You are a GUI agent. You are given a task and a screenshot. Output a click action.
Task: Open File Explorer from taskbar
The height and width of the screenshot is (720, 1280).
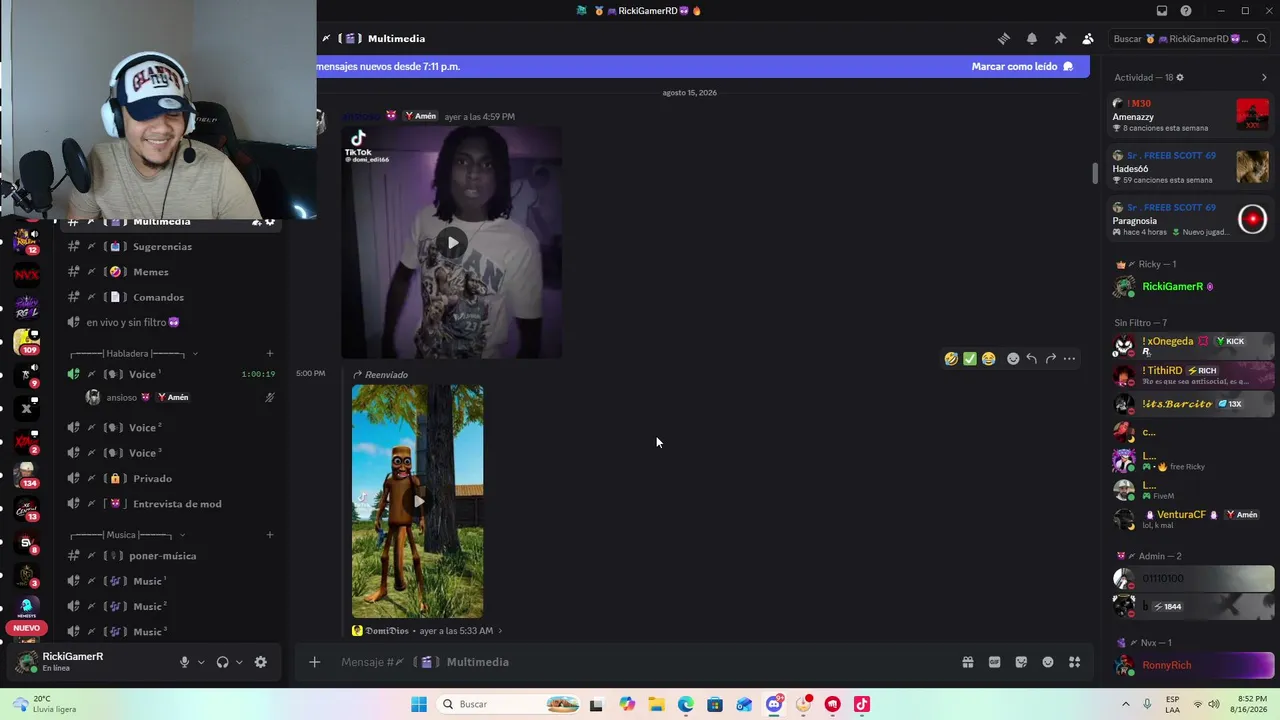[656, 704]
